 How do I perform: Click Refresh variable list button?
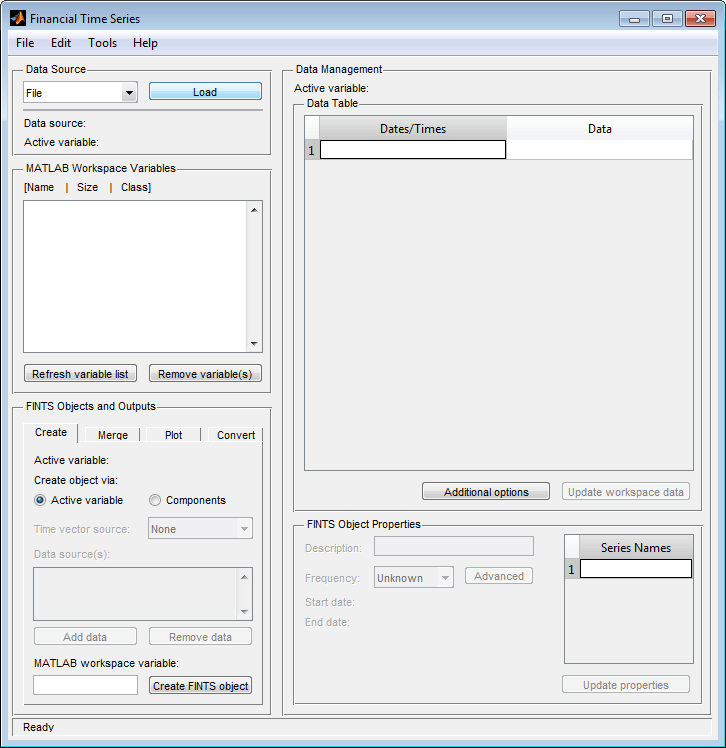80,374
